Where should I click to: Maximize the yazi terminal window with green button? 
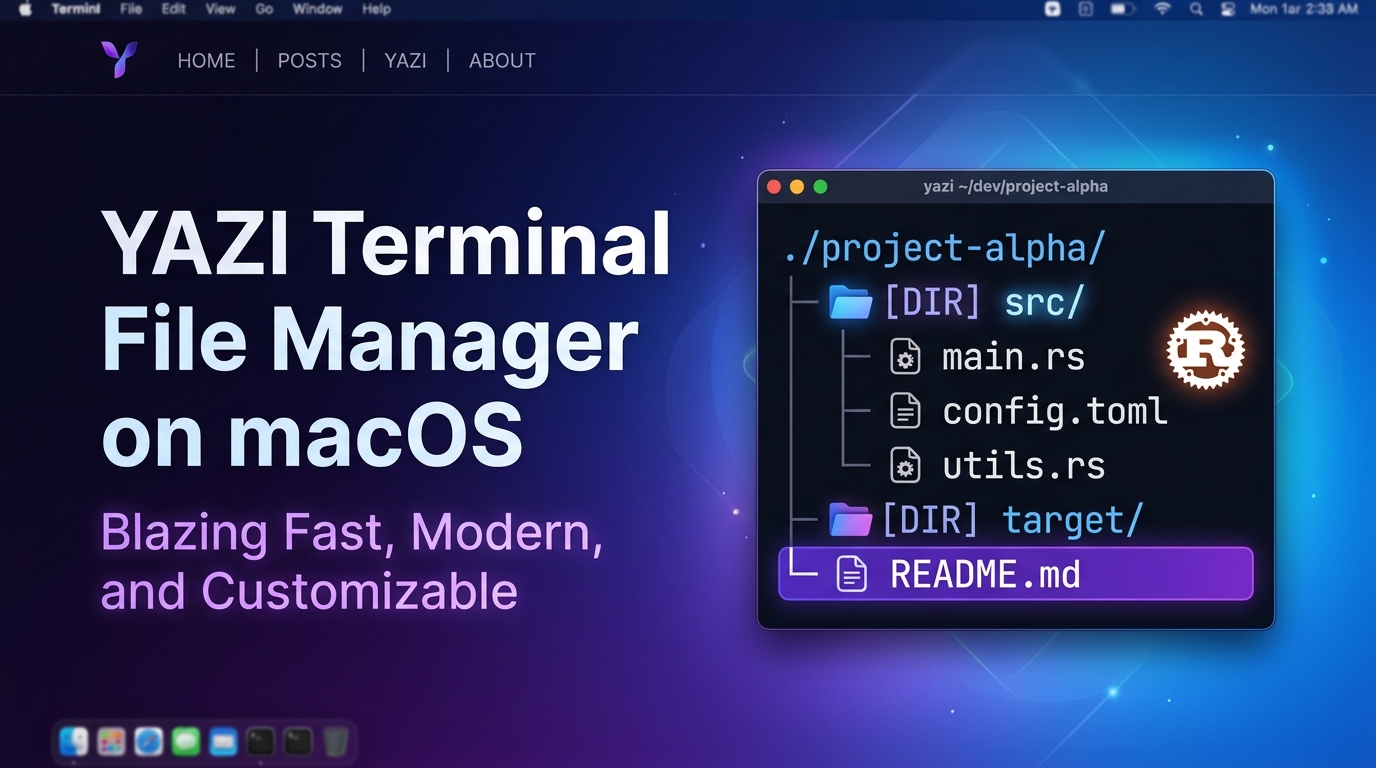[x=821, y=187]
